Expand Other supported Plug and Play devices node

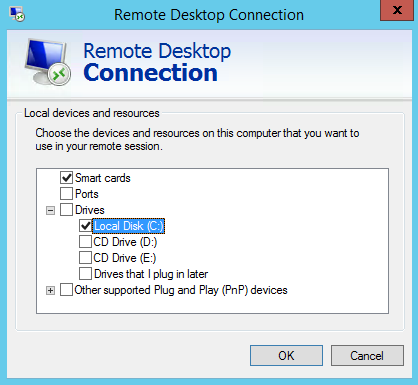click(50, 290)
